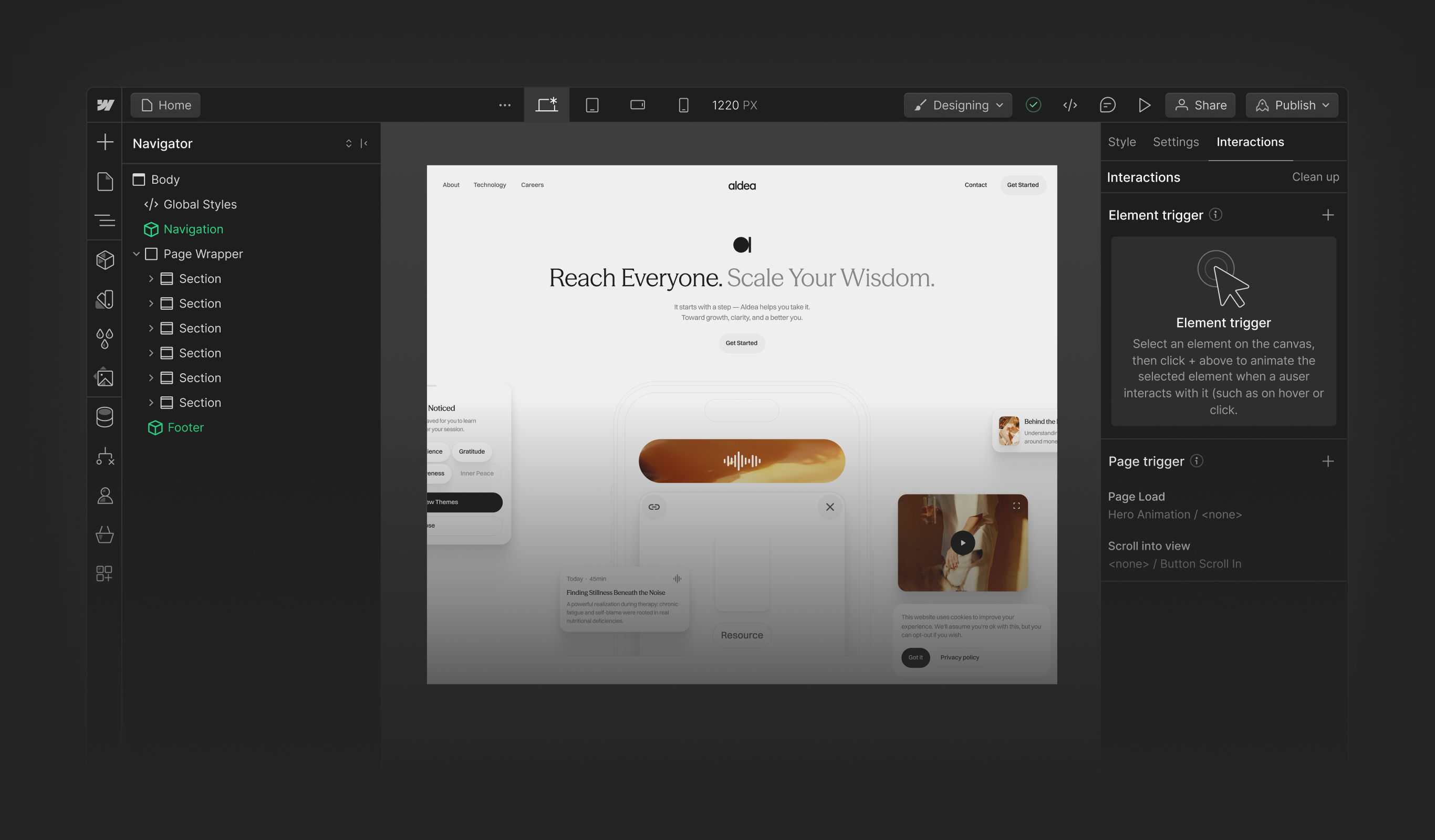Toggle expand/collapse all in Navigator header
Viewport: 1435px width, 840px height.
(348, 143)
